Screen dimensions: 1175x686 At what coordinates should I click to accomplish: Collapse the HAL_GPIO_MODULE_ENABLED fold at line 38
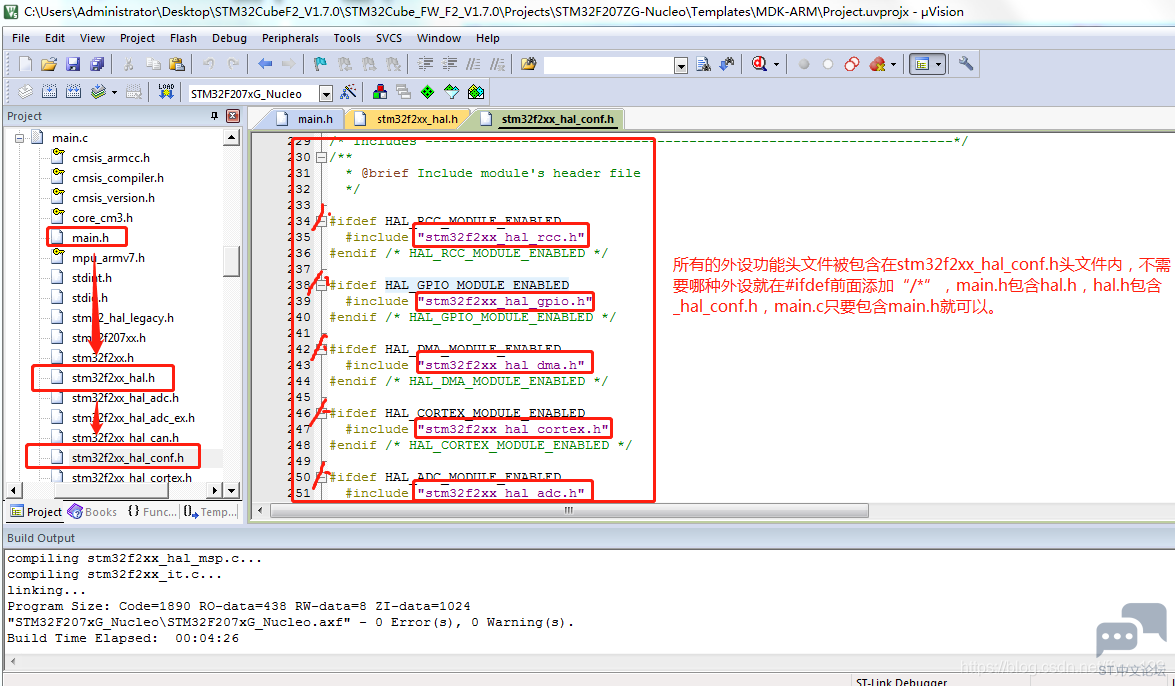321,285
